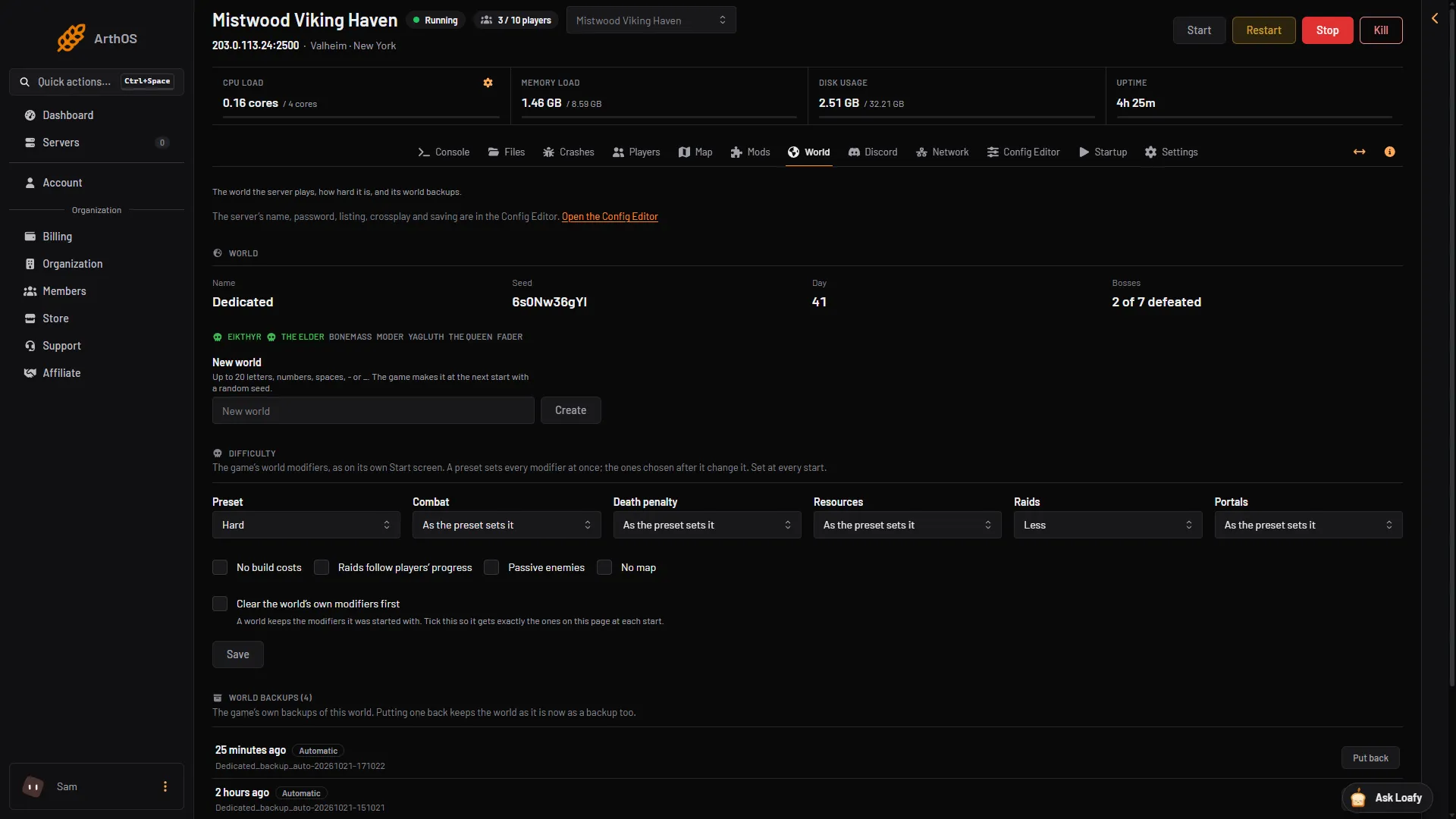Click the Affiliate handshake icon in sidebar
The width and height of the screenshot is (1456, 819).
click(30, 373)
